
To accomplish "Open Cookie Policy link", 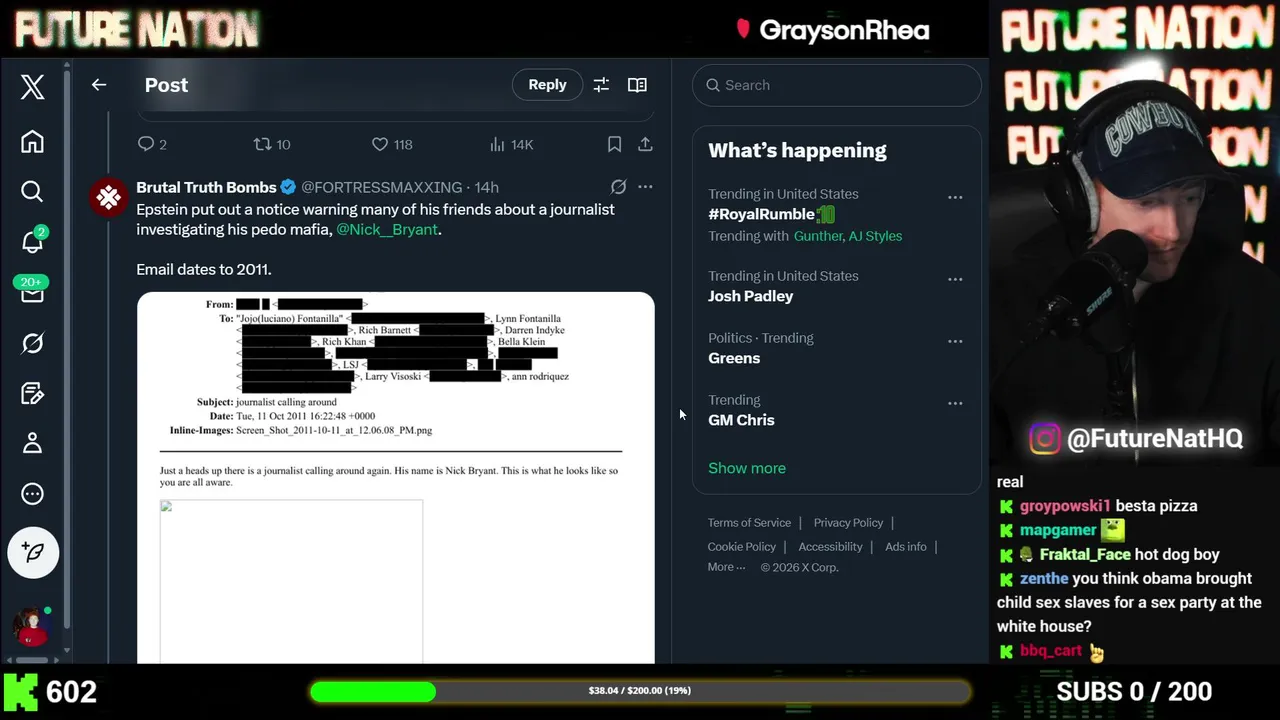I will click(741, 547).
